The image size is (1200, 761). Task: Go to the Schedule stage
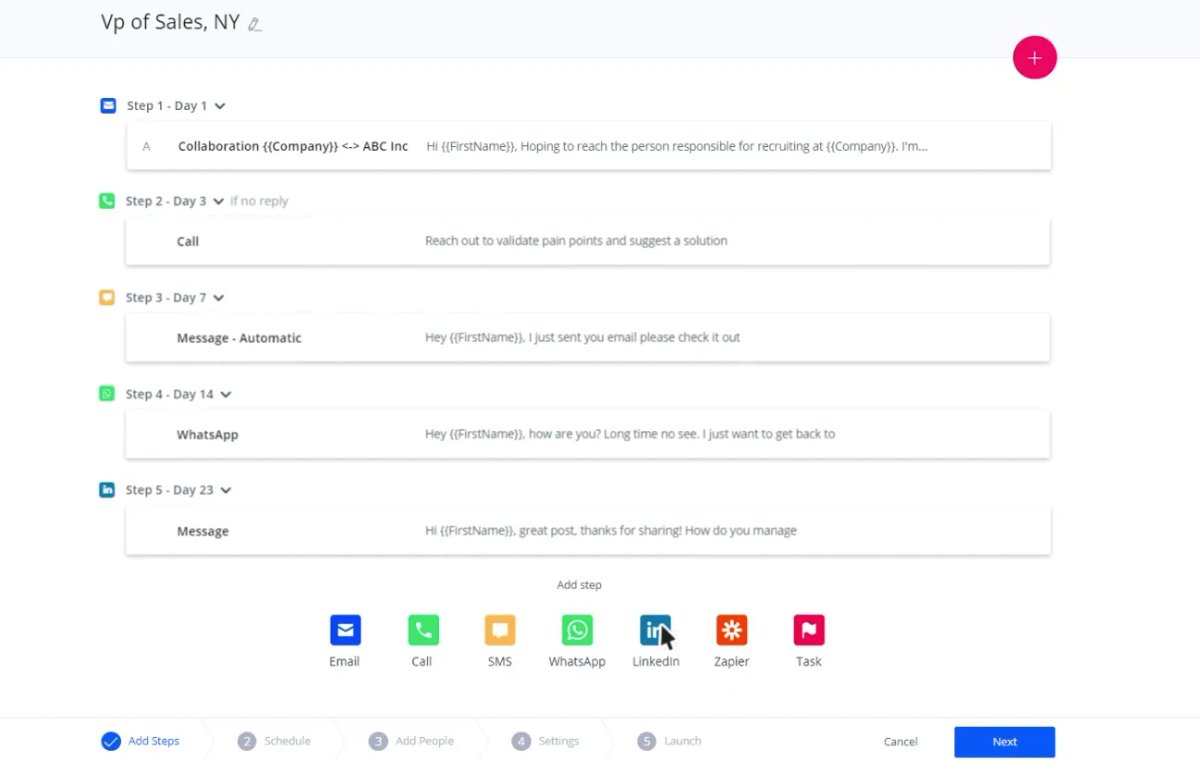click(274, 741)
